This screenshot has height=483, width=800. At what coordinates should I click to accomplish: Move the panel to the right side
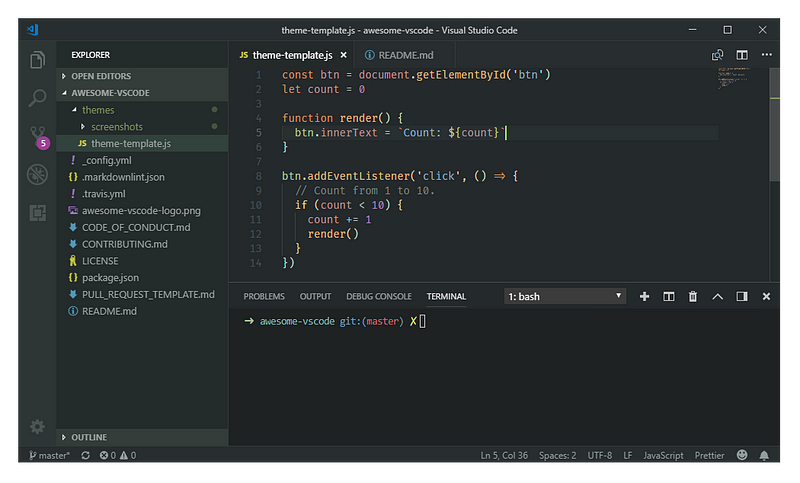(x=742, y=296)
